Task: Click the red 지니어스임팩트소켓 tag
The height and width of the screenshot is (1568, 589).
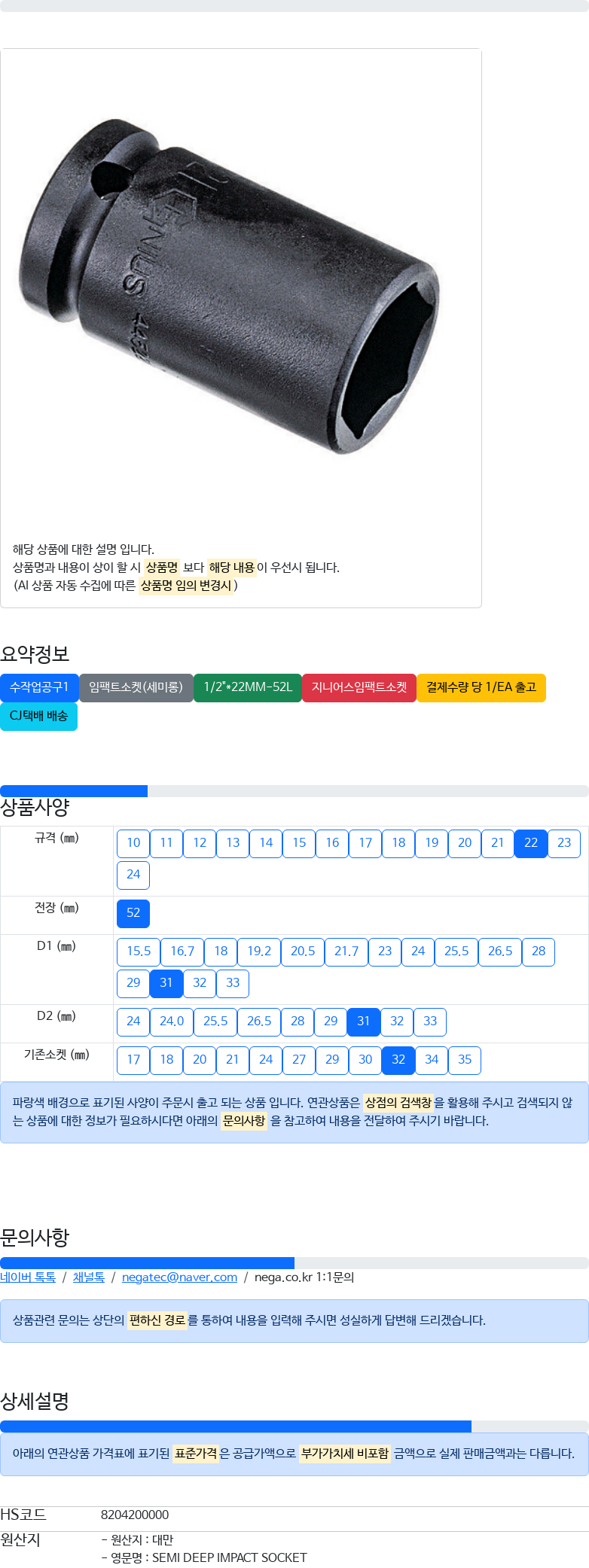Action: 359,687
